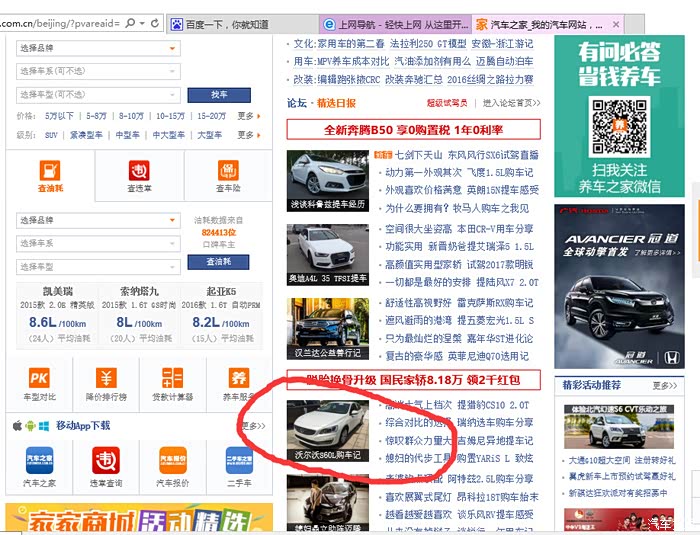
Task: Open the 全新奔腾B50 promotion banner
Action: [413, 130]
